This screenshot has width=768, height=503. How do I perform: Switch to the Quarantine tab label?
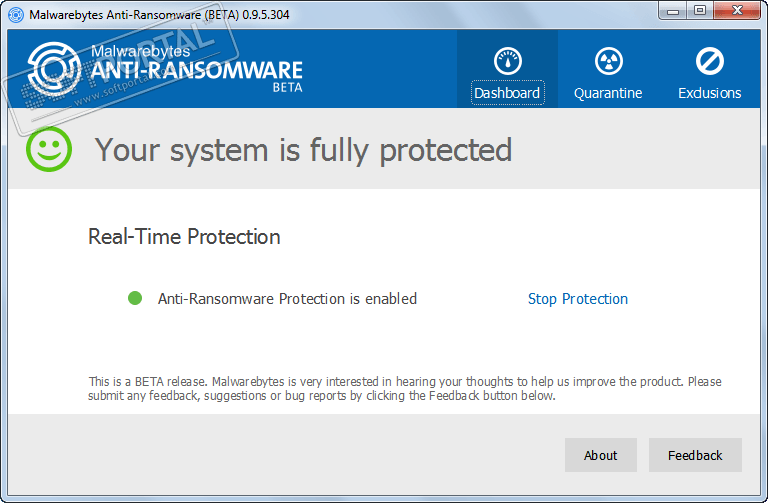tap(608, 93)
